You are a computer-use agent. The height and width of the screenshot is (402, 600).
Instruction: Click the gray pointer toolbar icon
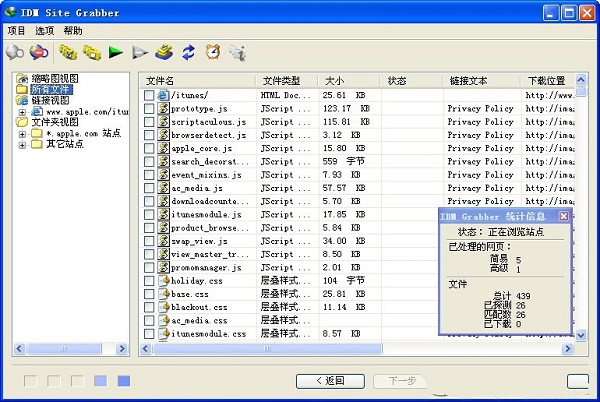click(237, 53)
